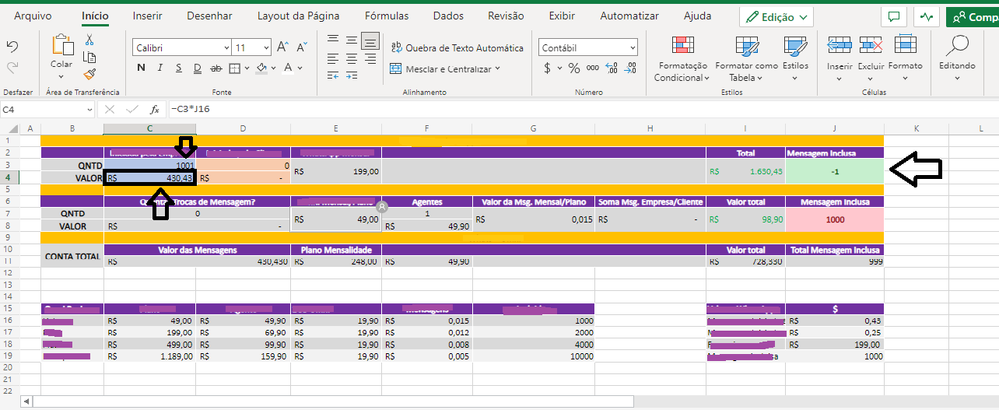Open the comments pane icon
The image size is (999, 410).
[893, 17]
